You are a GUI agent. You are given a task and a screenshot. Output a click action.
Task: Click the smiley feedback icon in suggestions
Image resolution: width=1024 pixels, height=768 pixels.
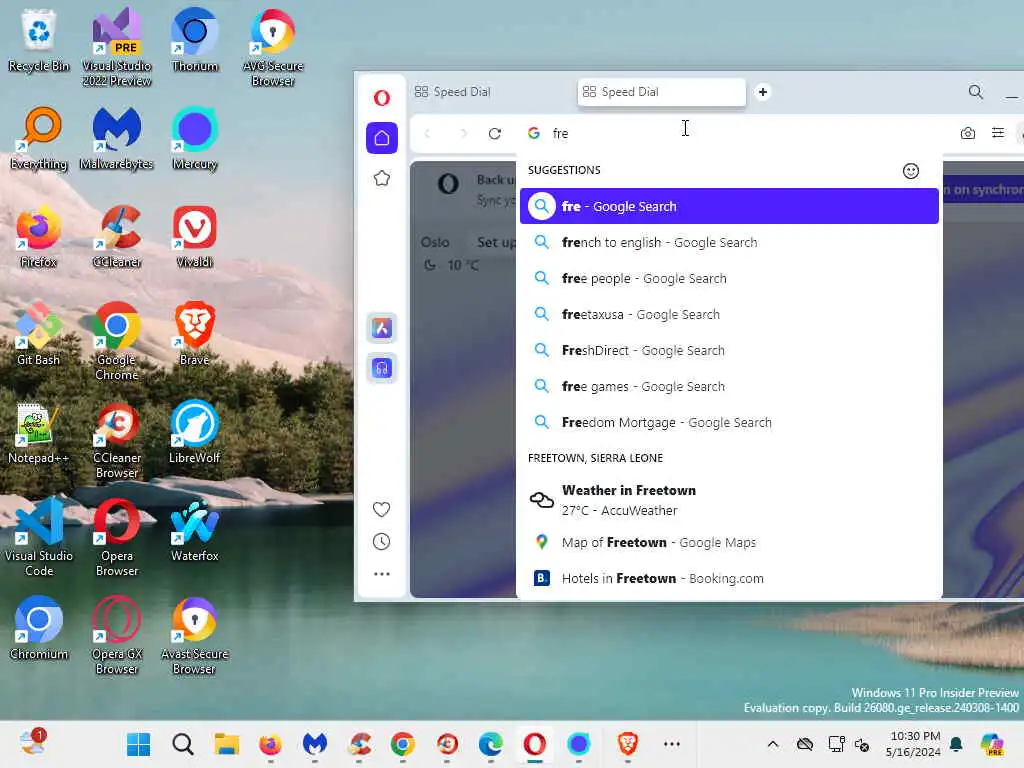911,171
